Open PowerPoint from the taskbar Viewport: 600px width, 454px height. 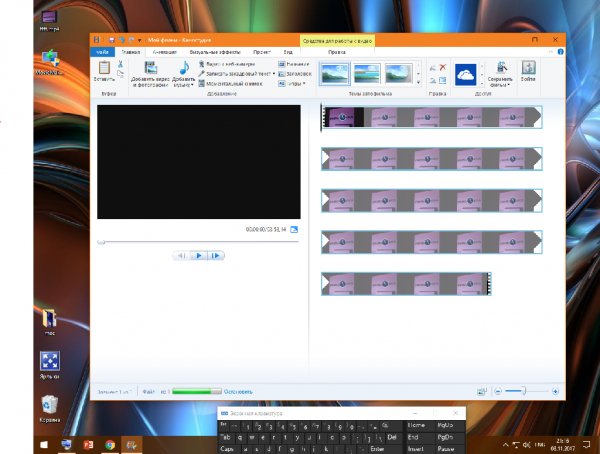click(x=88, y=444)
